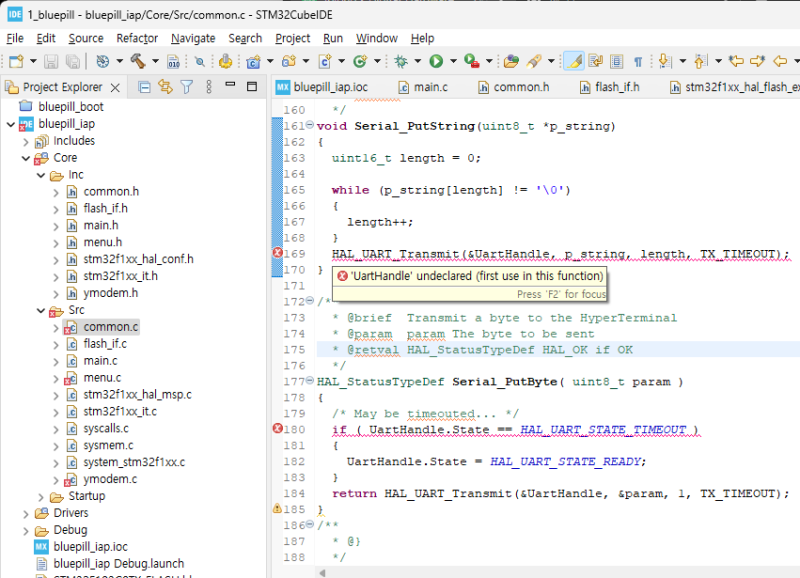Show whitespace characters with the pilcrow icon
Viewport: 800px width, 578px height.
[640, 60]
